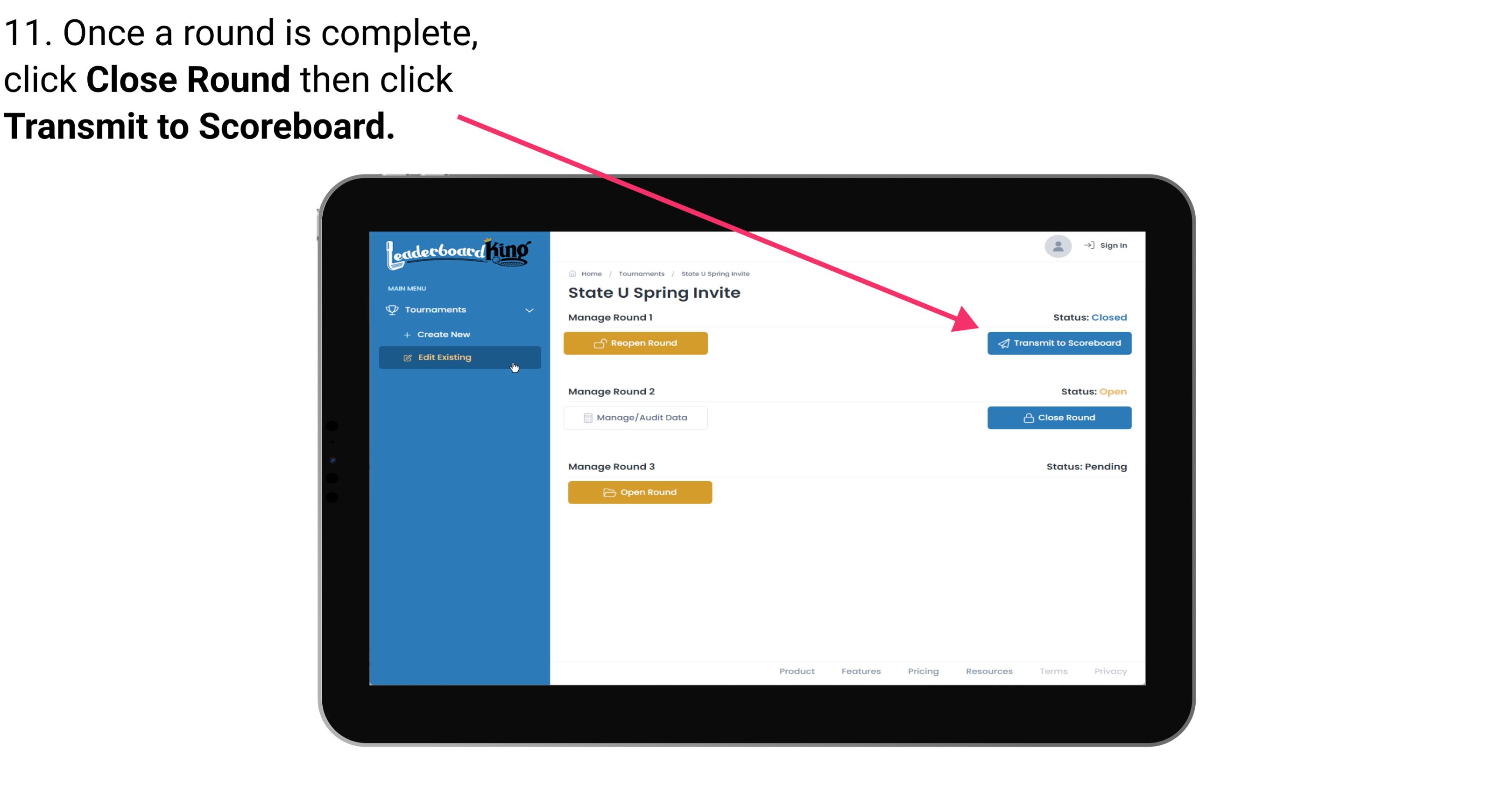This screenshot has width=1510, height=812.
Task: Click the State U Spring Invite page title
Action: 654,292
